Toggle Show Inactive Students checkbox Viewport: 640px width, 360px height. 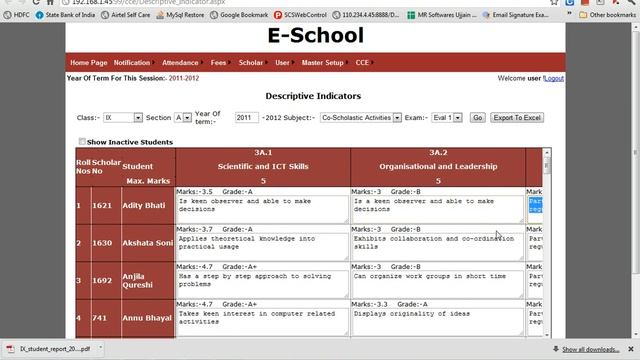pos(82,141)
